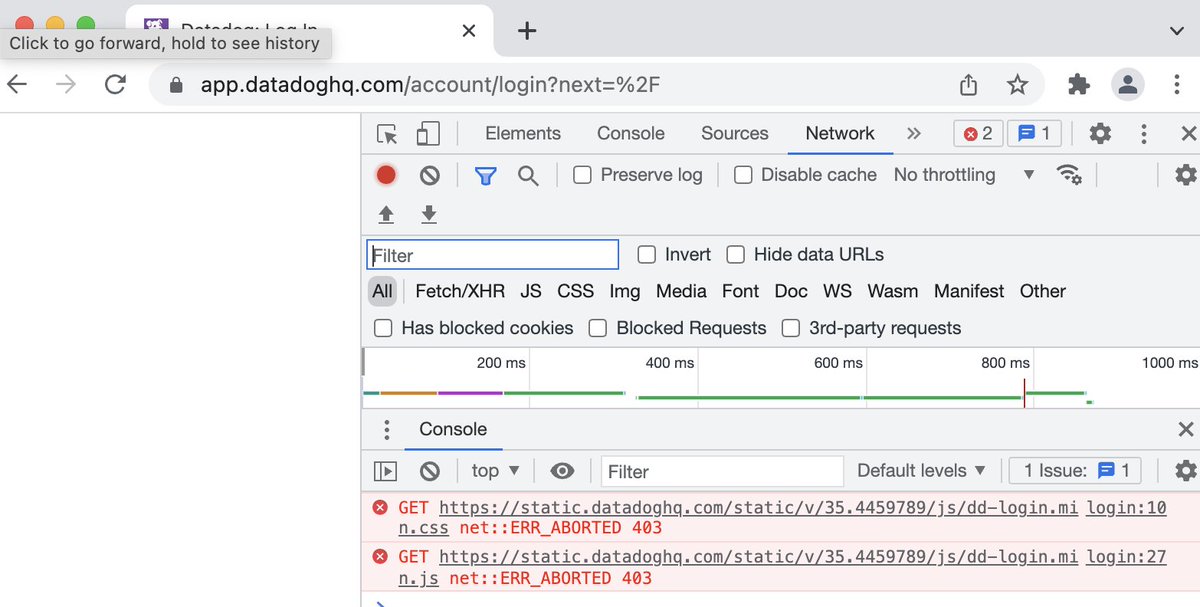This screenshot has width=1200, height=607.
Task: Create live expression with eye icon
Action: pyautogui.click(x=562, y=471)
